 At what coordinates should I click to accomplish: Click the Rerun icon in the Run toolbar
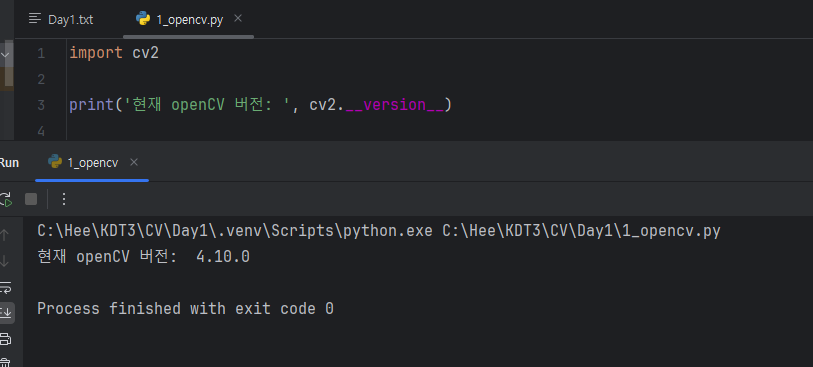[x=5, y=199]
